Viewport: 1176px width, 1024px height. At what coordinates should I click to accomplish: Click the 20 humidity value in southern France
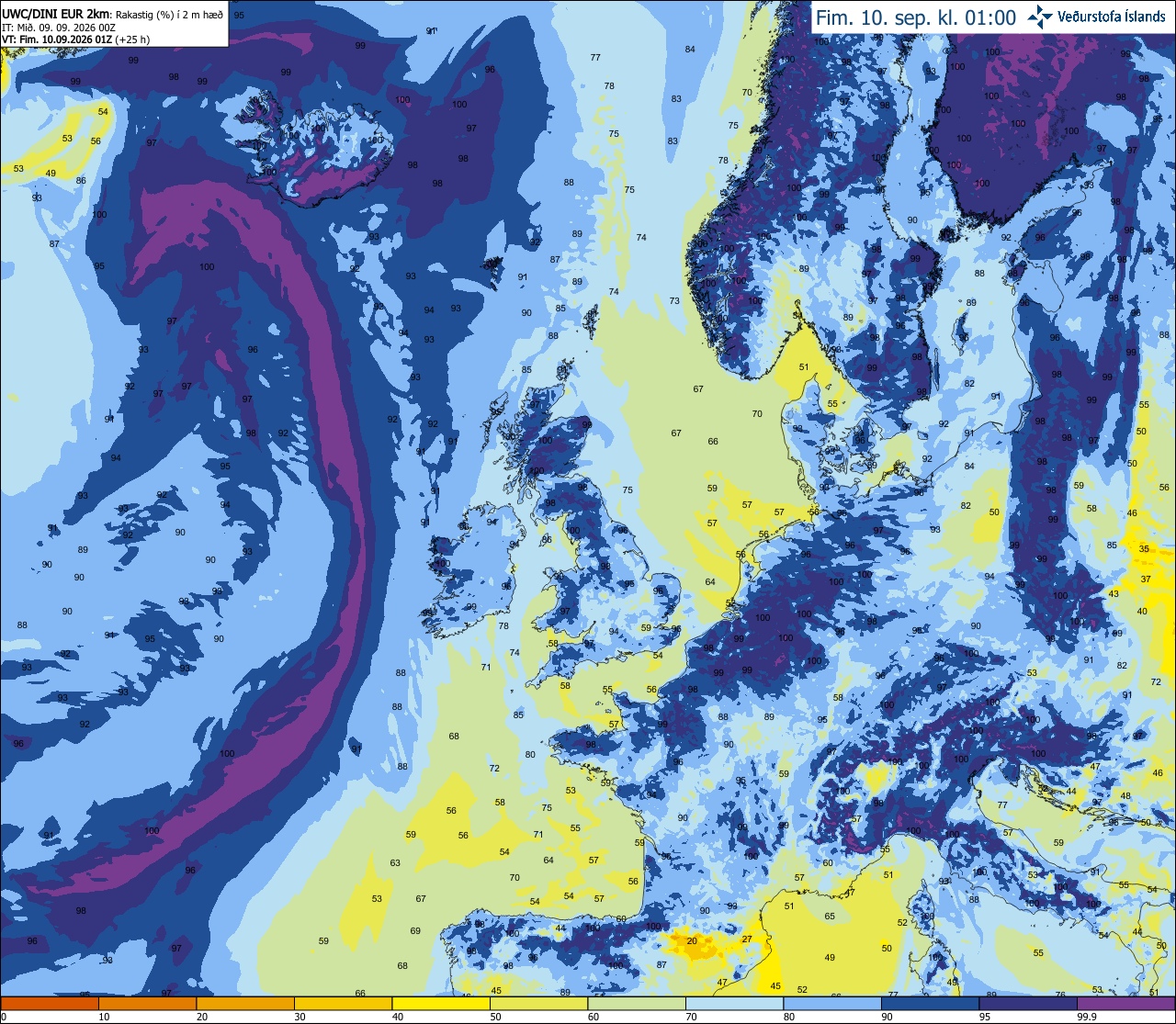(692, 940)
